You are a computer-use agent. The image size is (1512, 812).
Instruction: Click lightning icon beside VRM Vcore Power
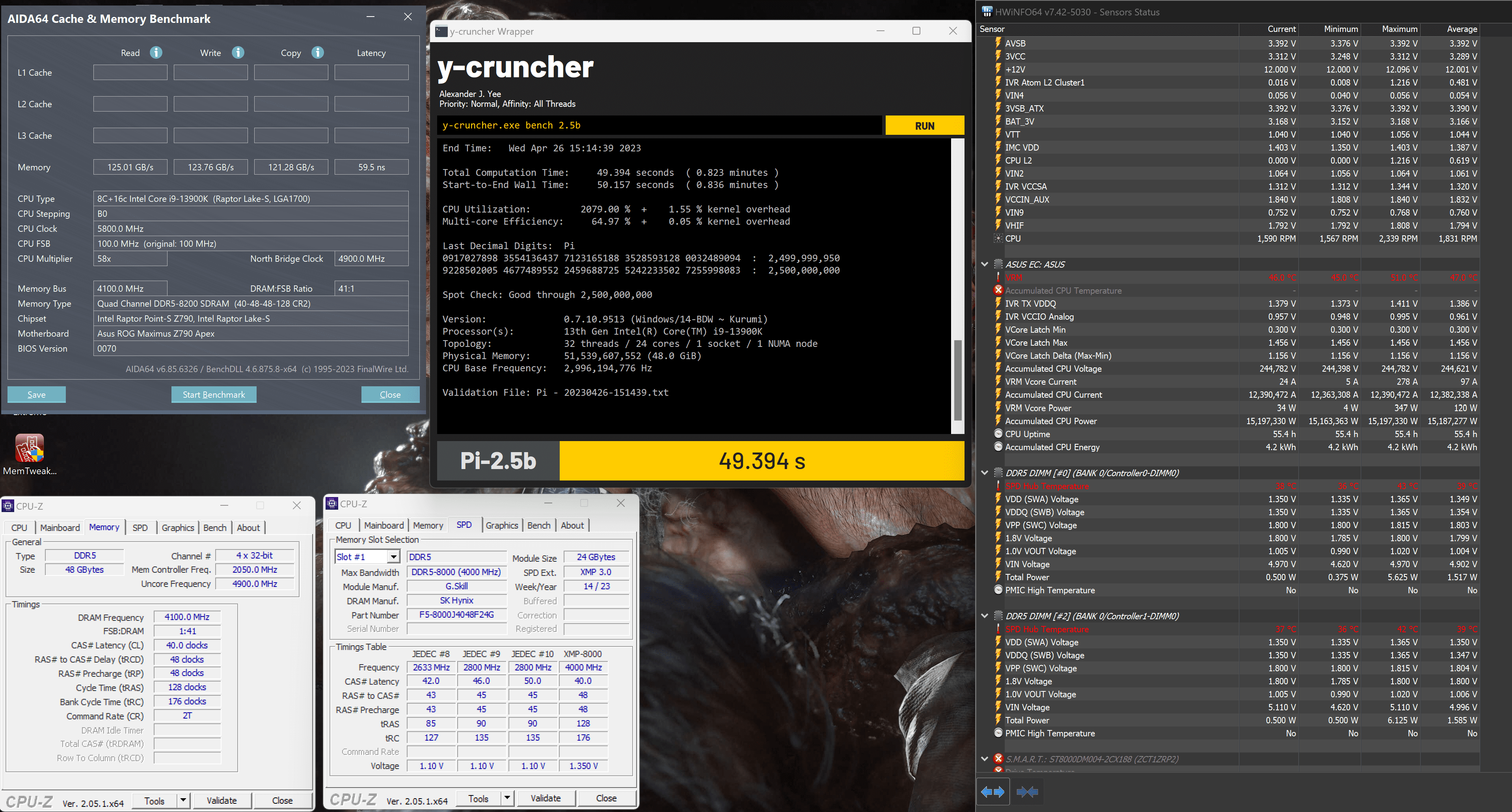(998, 408)
